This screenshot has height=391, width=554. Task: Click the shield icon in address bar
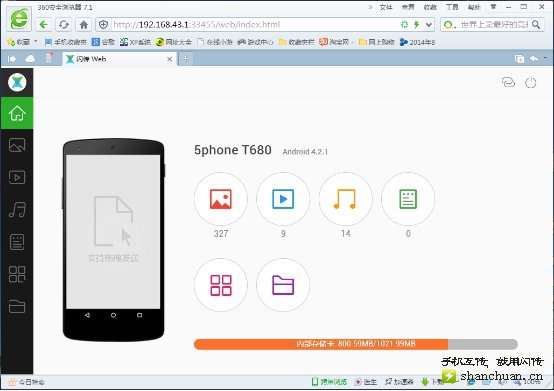[103, 24]
